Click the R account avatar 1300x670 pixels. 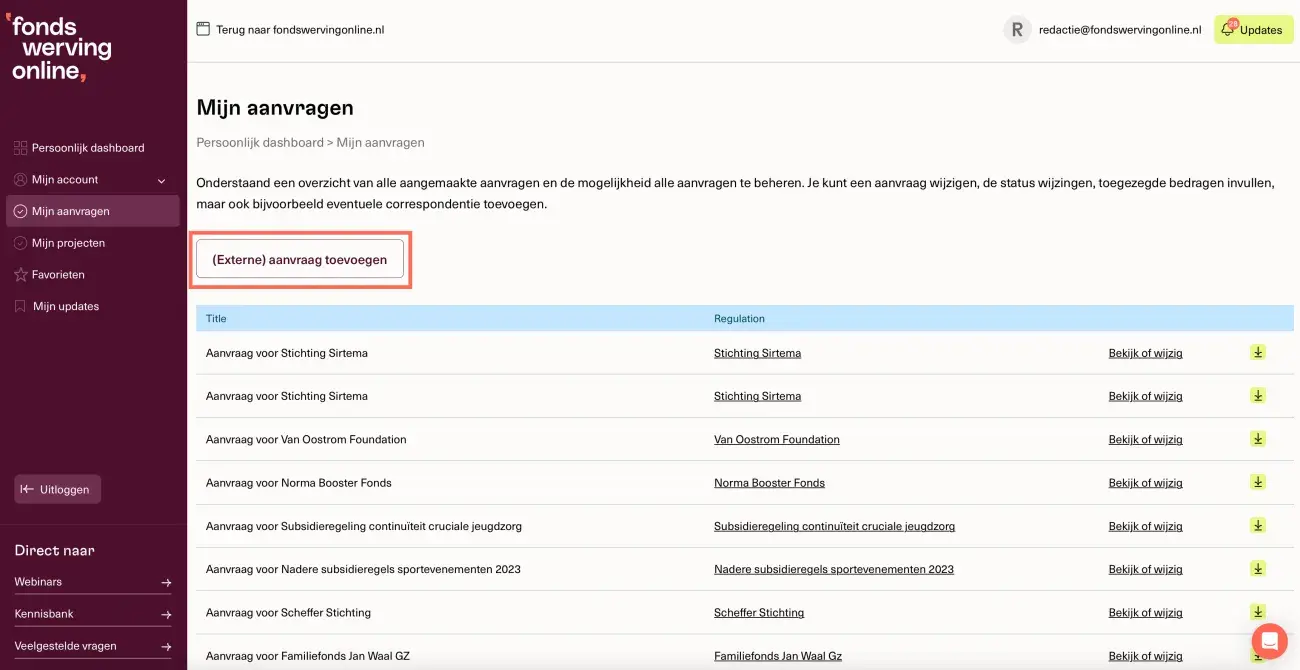(1016, 29)
